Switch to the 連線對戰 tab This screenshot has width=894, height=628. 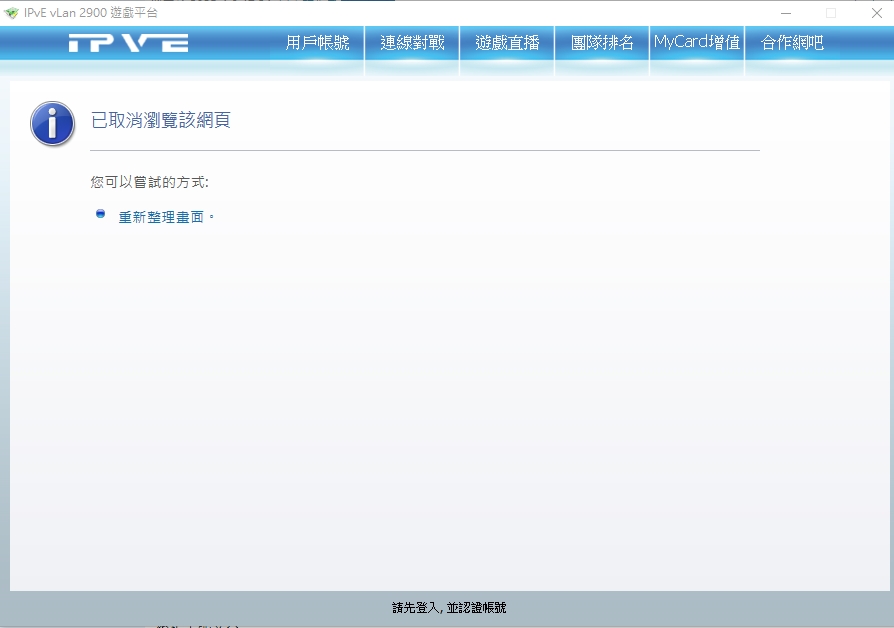pyautogui.click(x=412, y=43)
